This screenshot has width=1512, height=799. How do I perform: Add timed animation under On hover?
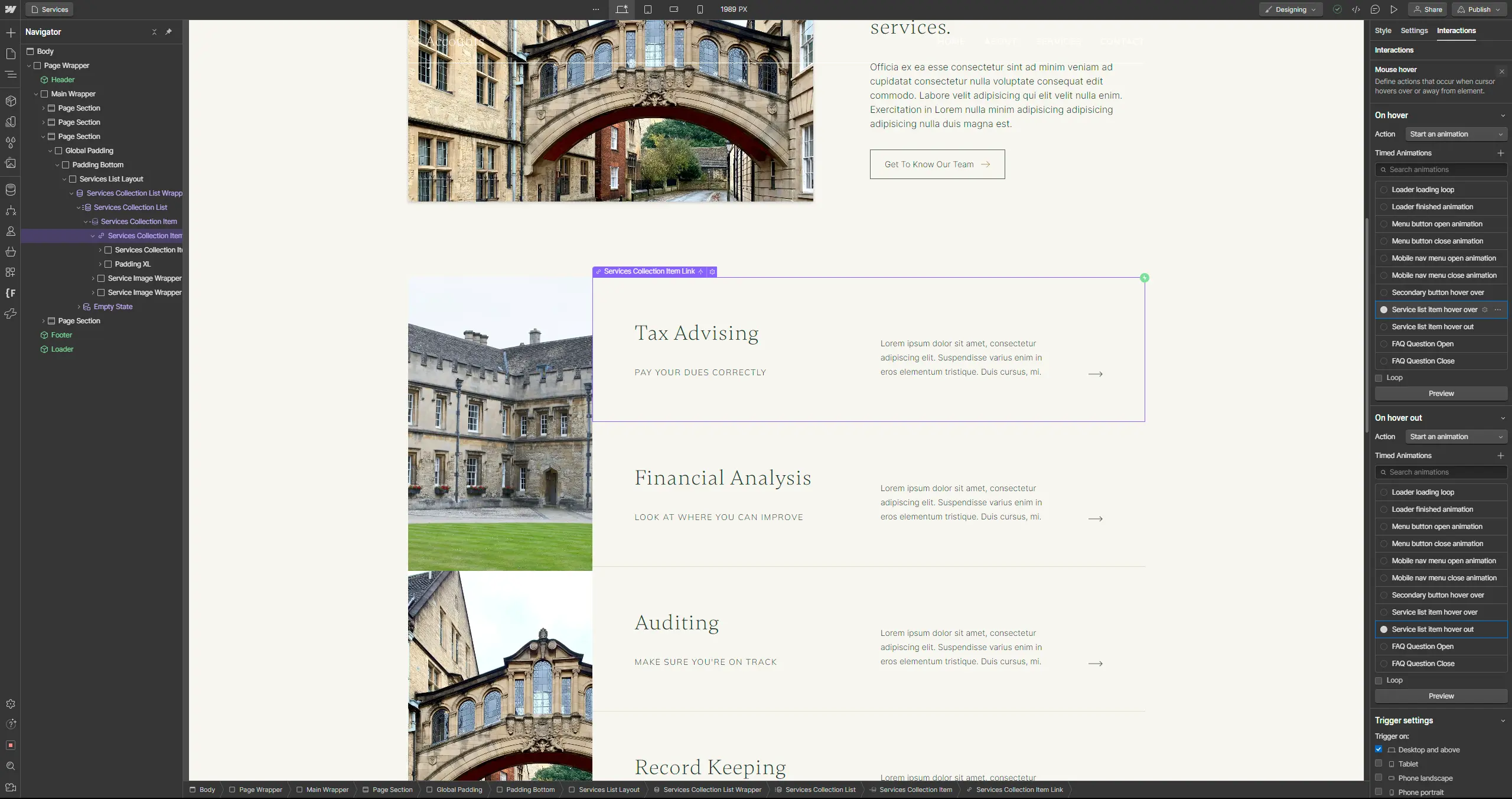tap(1501, 153)
